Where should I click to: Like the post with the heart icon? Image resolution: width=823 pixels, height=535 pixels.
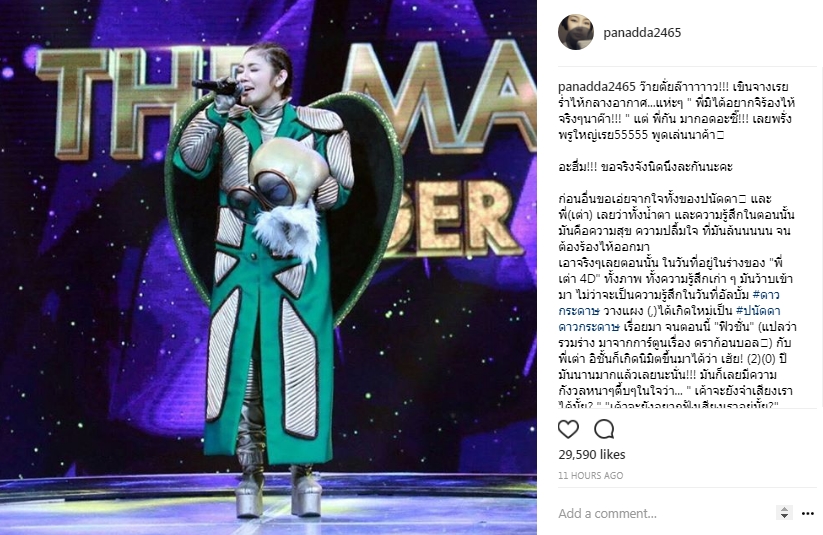click(568, 429)
